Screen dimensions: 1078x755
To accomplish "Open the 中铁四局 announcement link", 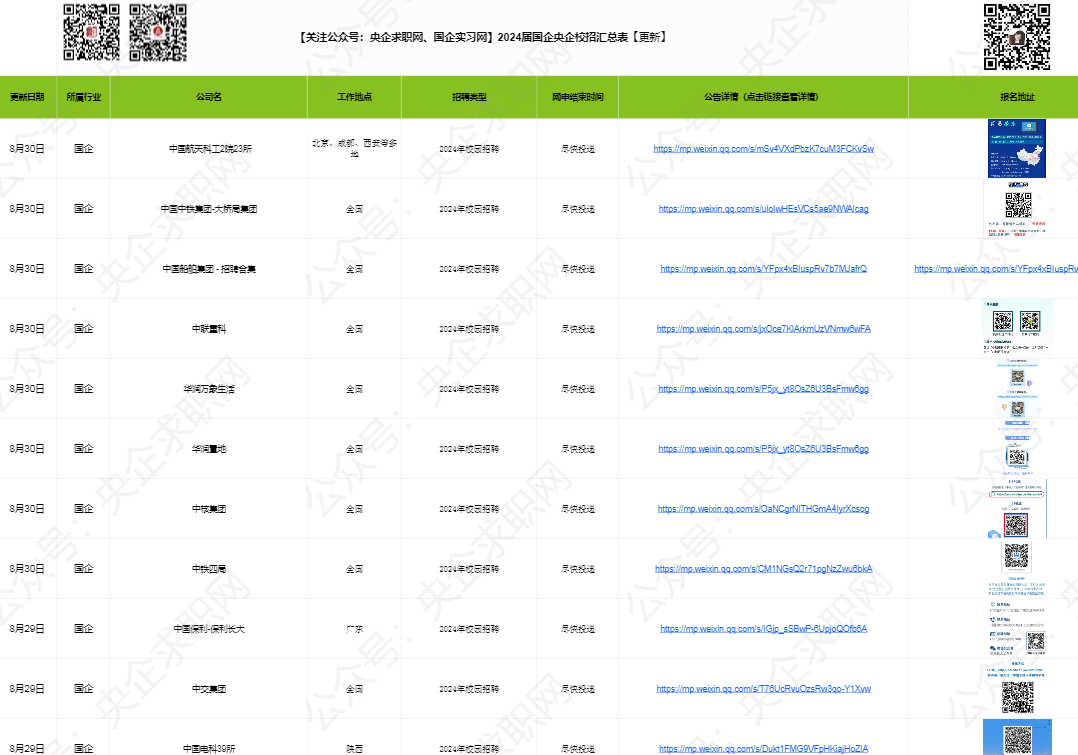I will coord(763,569).
